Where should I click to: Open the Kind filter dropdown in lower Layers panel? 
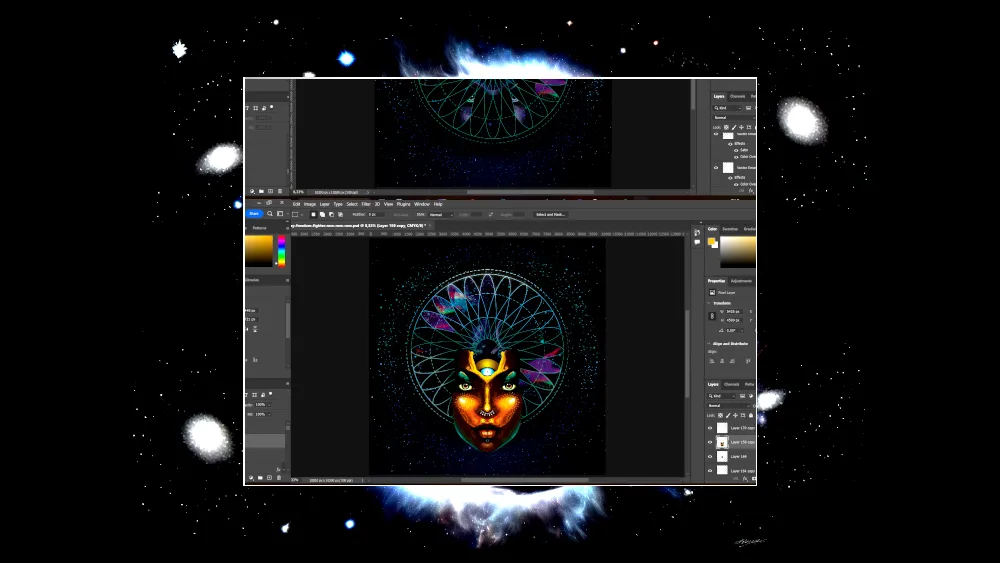[721, 396]
